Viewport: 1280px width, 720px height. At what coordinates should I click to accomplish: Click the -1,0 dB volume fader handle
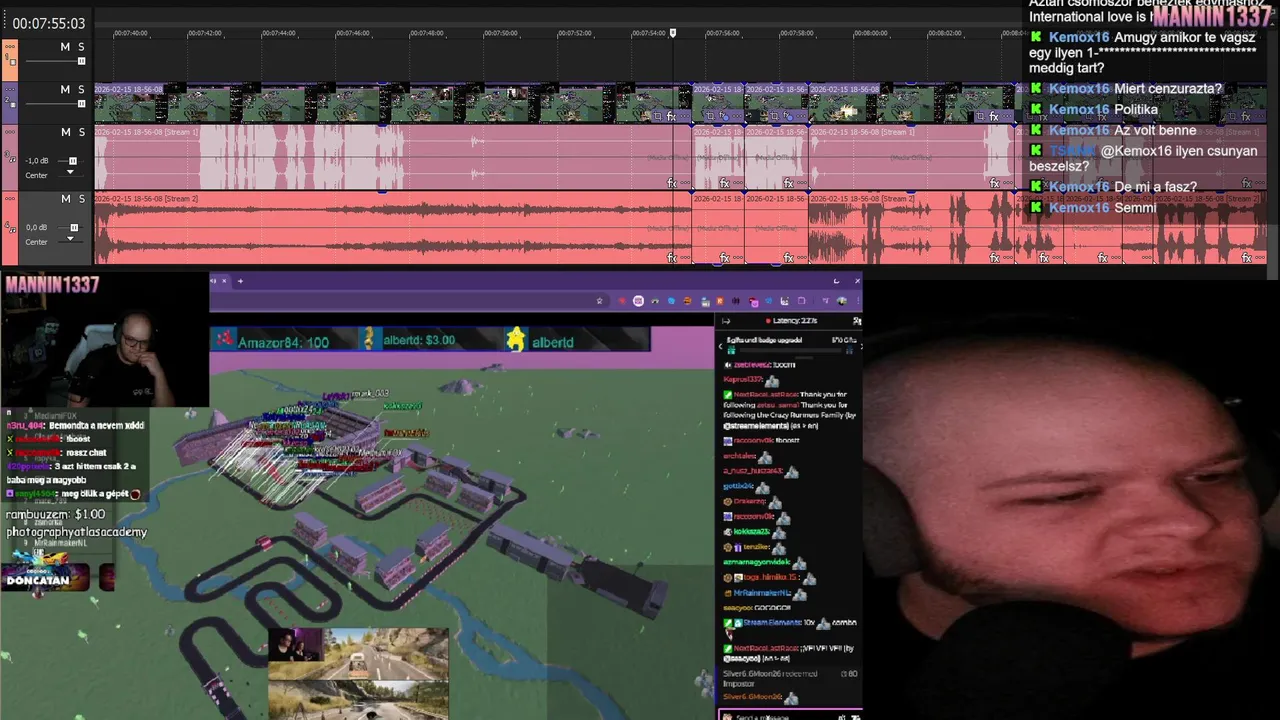coord(73,161)
